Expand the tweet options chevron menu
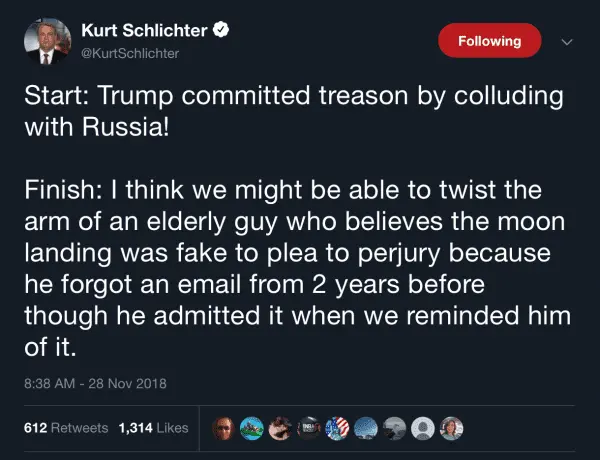 pos(567,42)
